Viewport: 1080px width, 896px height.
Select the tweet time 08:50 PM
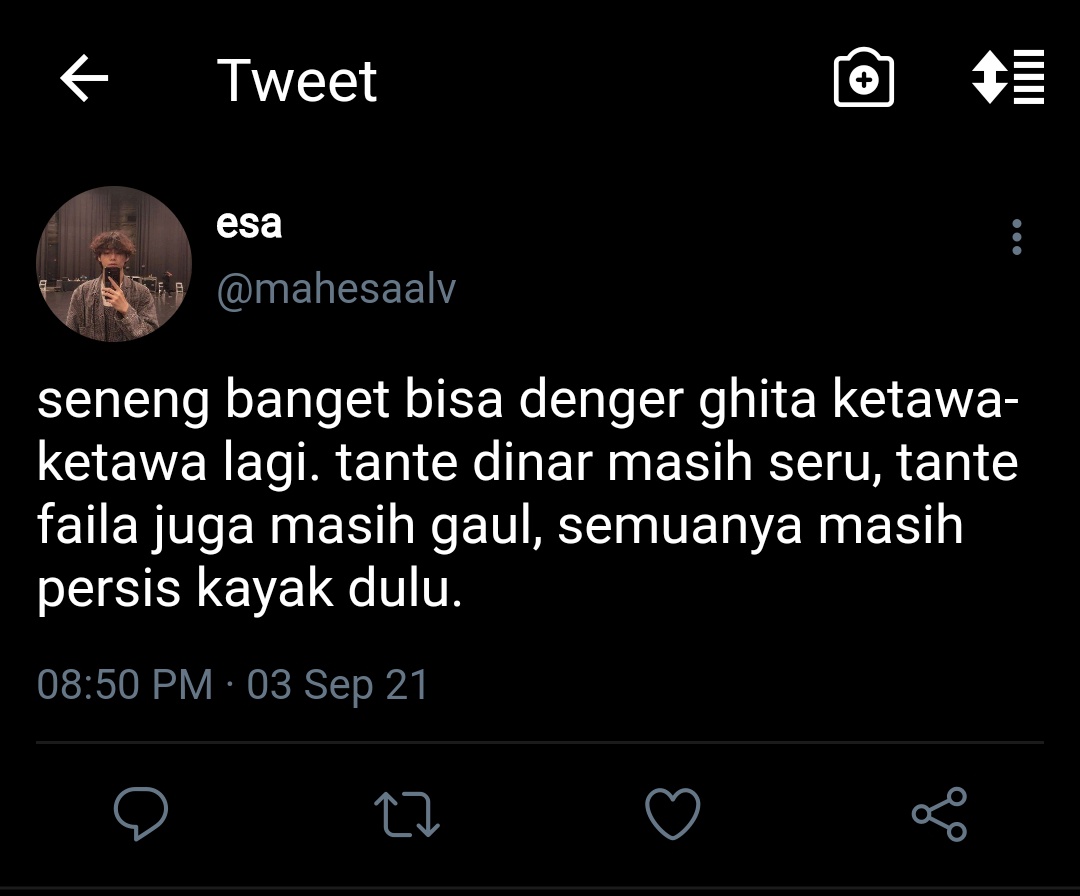click(125, 684)
